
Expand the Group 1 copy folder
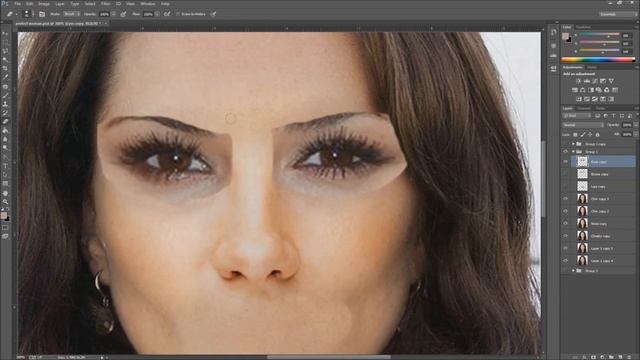573,144
